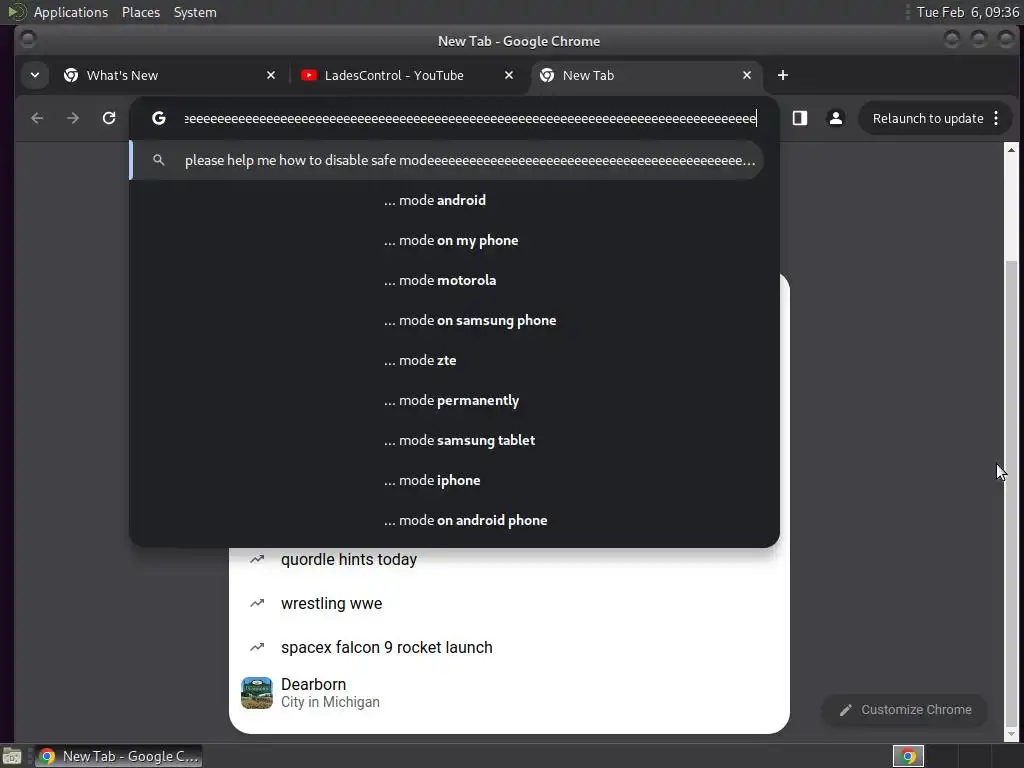Open the Places menu
Screen dimensions: 1024x768
coord(141,12)
